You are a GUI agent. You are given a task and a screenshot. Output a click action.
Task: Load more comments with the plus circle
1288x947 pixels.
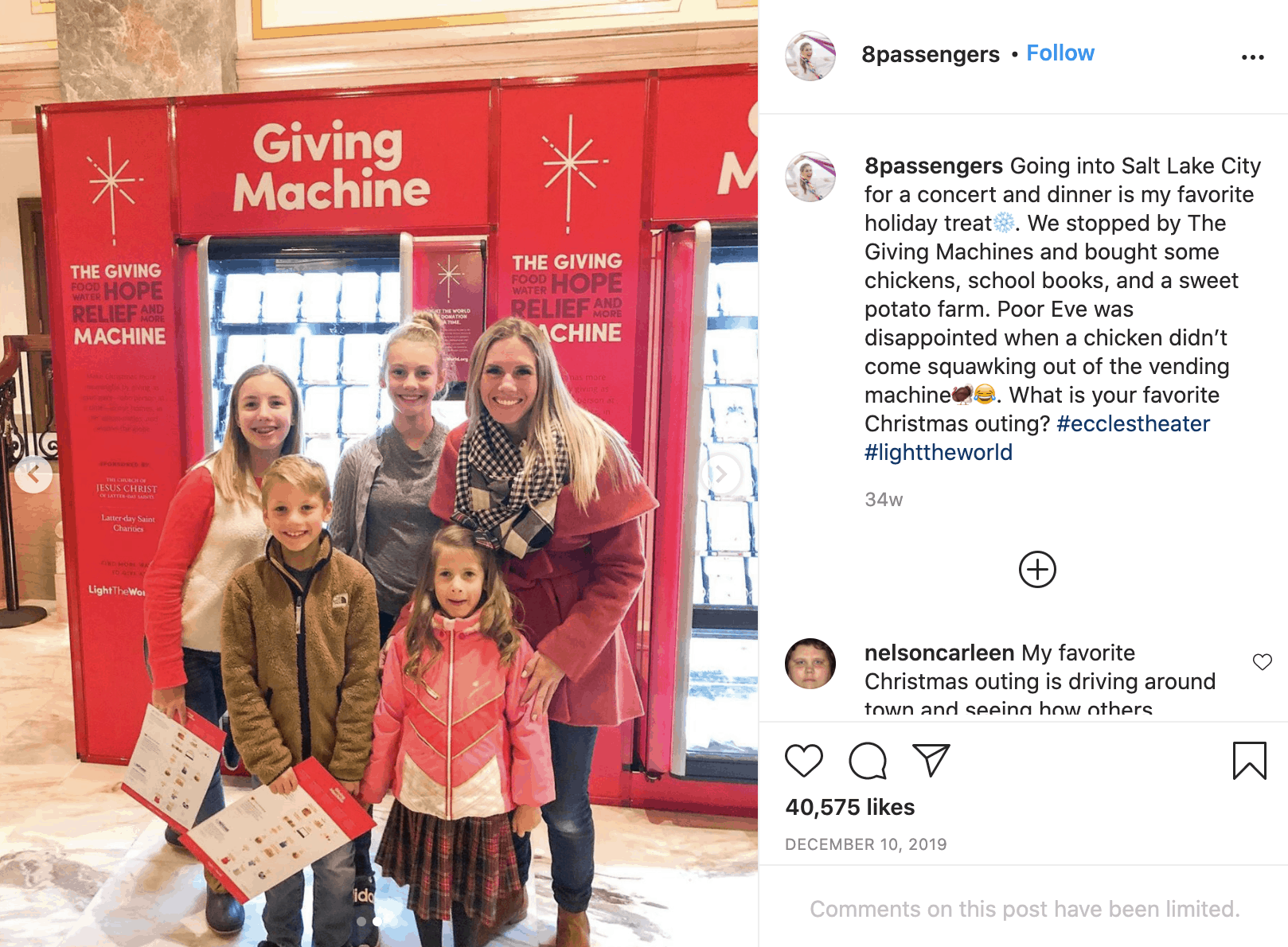[1037, 570]
